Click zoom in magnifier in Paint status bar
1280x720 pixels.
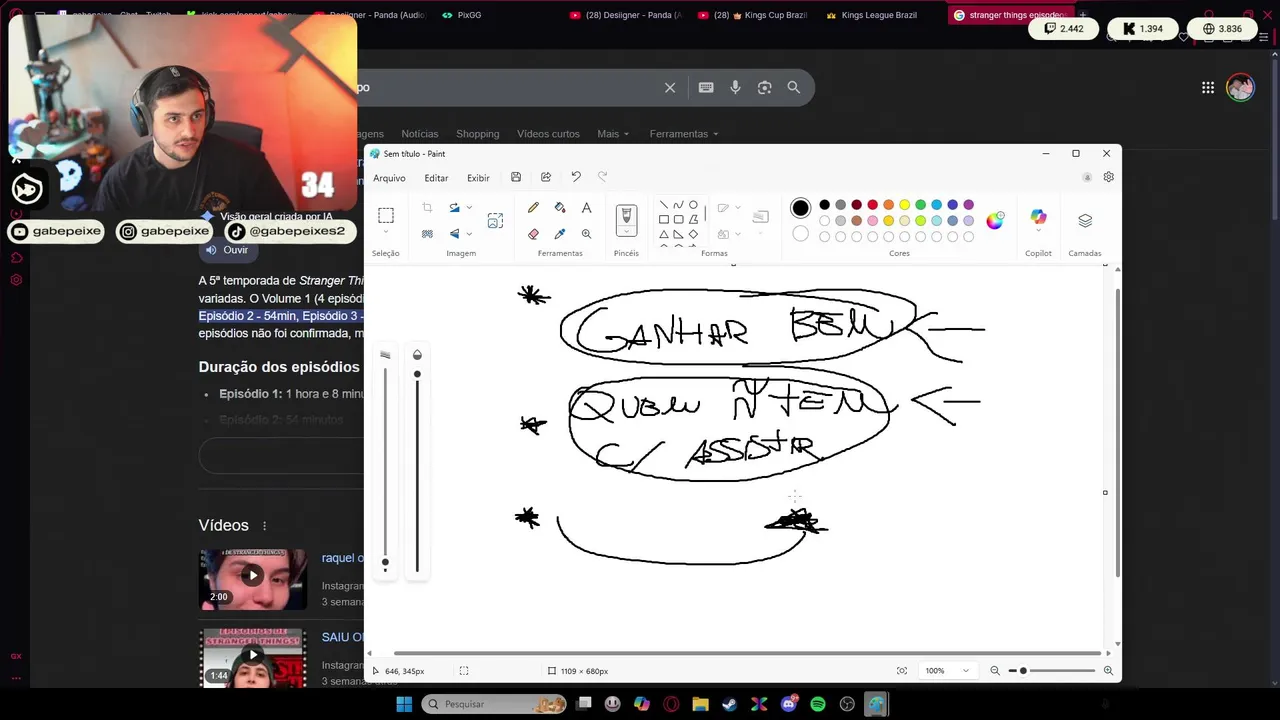pos(1108,671)
